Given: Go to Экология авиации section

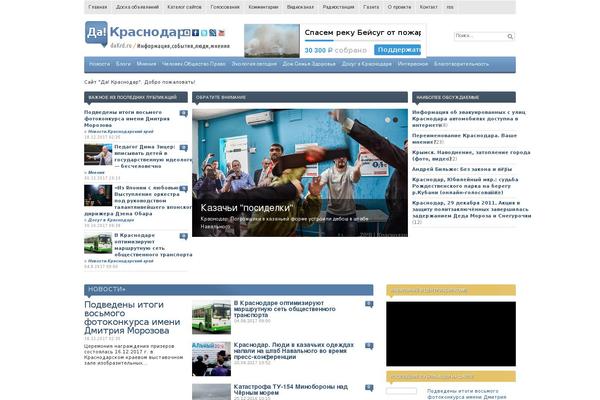Looking at the screenshot, I should [254, 64].
